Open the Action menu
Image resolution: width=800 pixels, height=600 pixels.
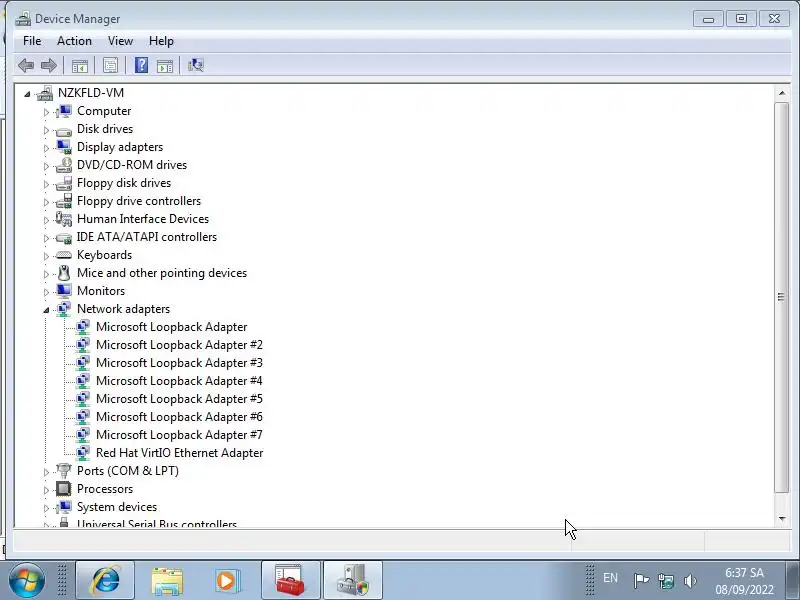coord(74,41)
